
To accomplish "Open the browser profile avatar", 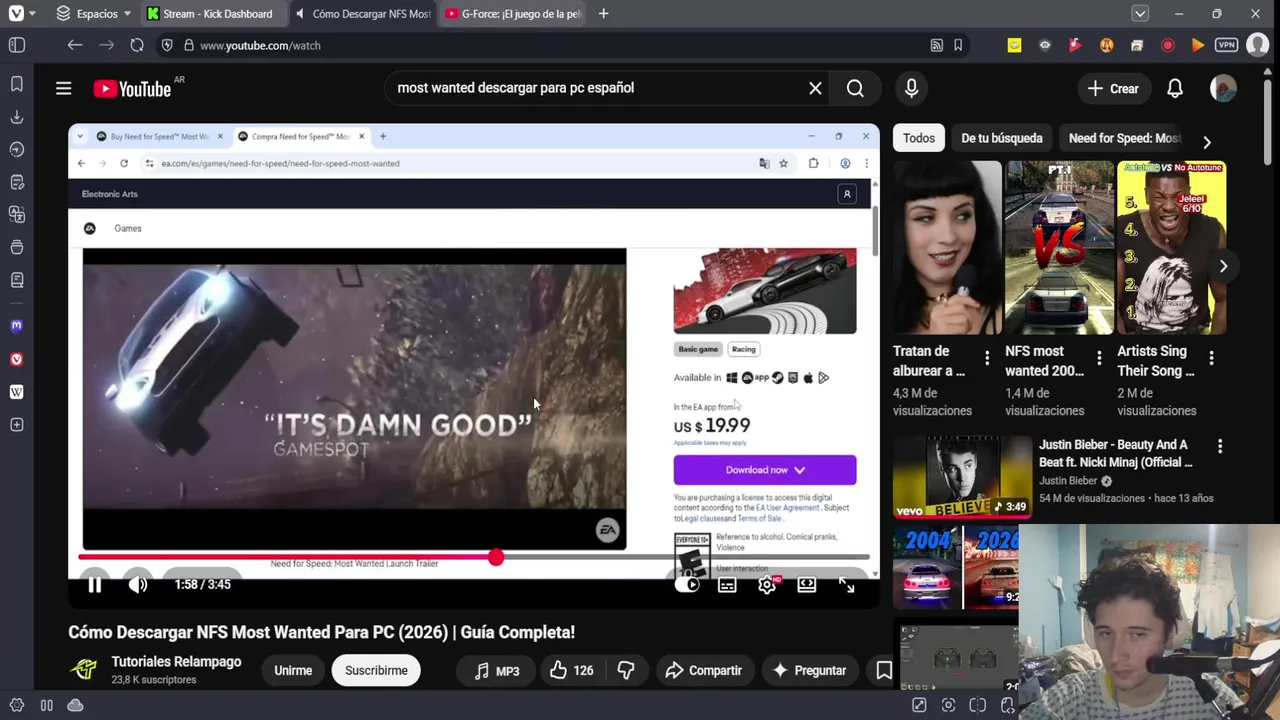I will pyautogui.click(x=1257, y=45).
